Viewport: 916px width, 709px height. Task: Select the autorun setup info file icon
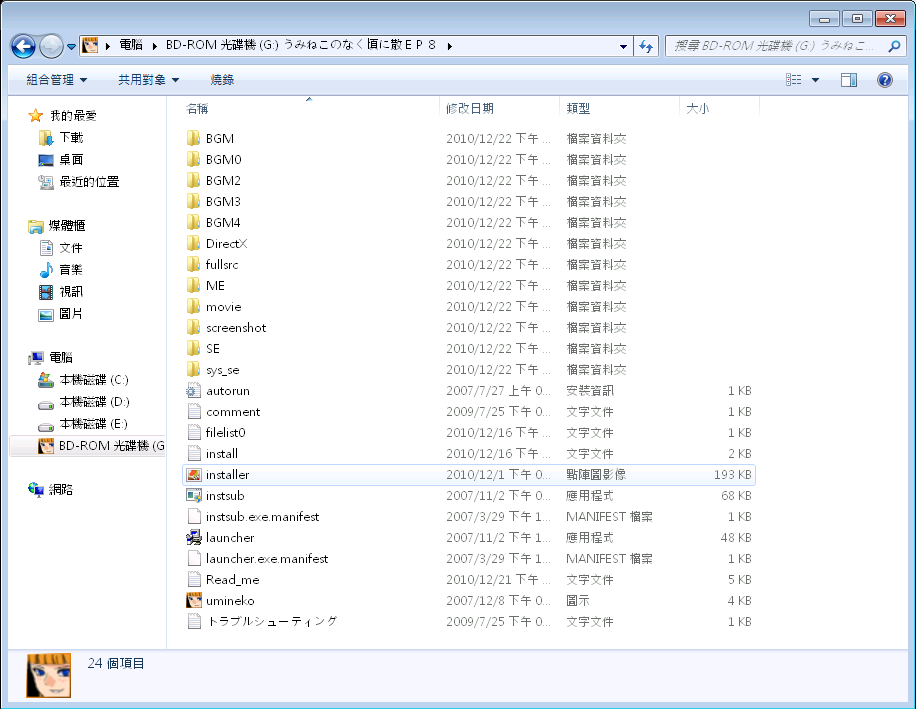coord(193,391)
